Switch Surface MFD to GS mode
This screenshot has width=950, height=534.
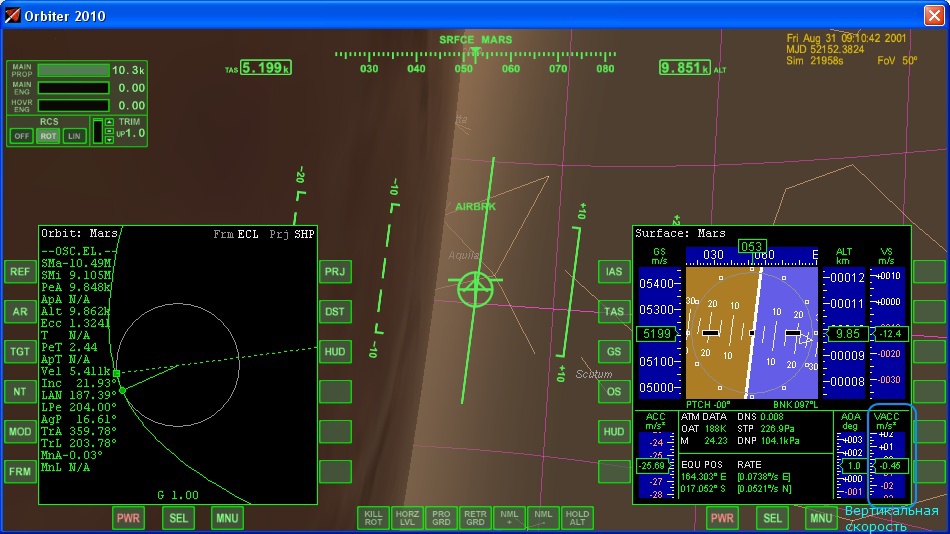coord(614,352)
